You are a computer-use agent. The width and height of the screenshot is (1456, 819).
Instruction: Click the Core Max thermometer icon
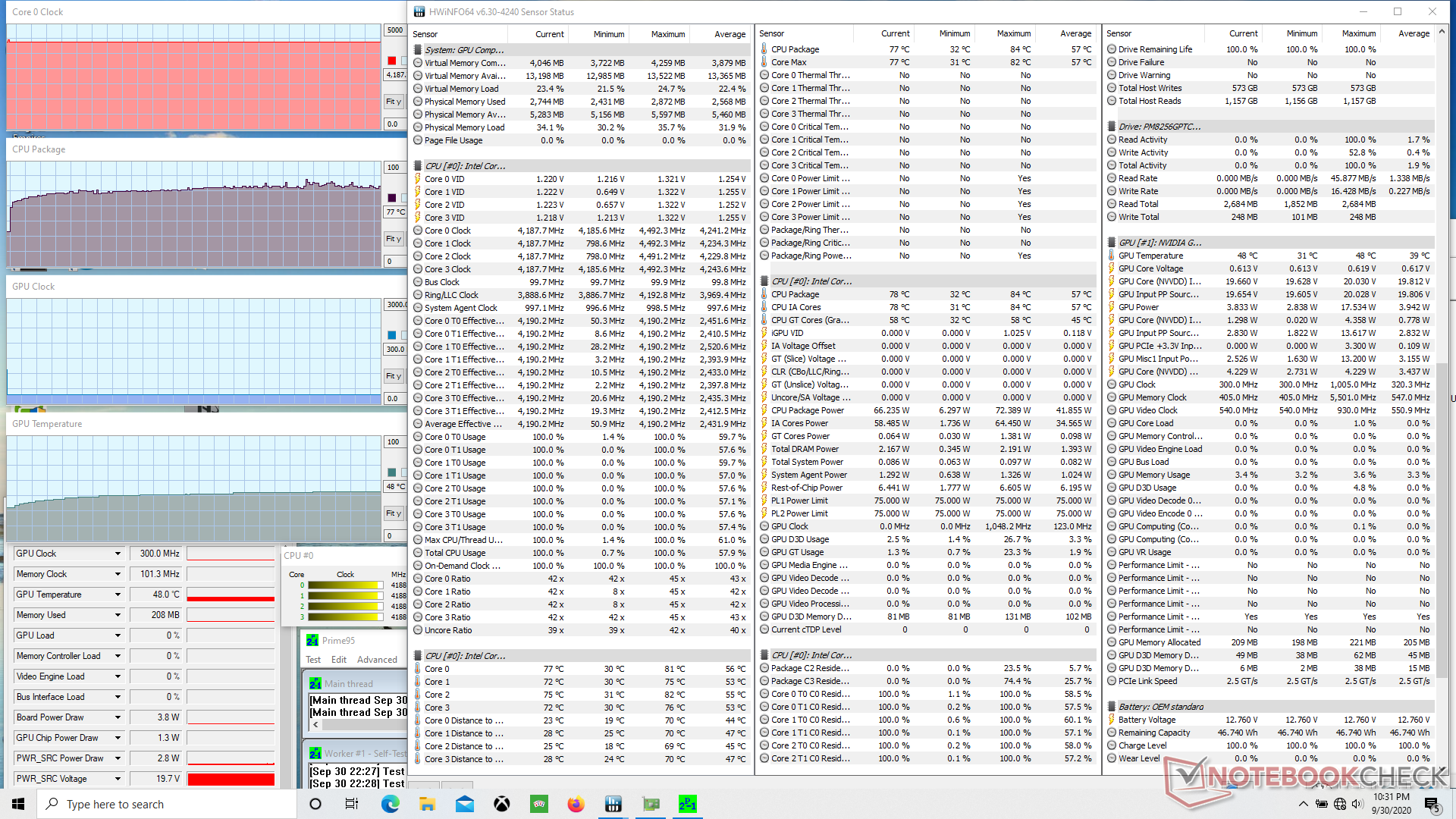click(x=764, y=62)
